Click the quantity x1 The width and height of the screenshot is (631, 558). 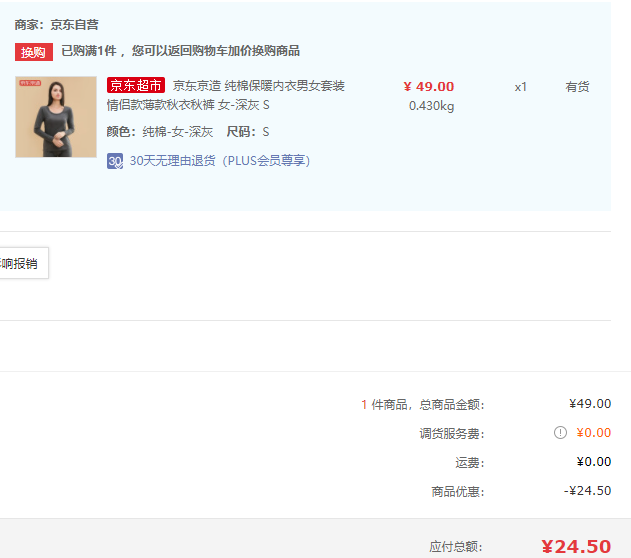tap(520, 87)
